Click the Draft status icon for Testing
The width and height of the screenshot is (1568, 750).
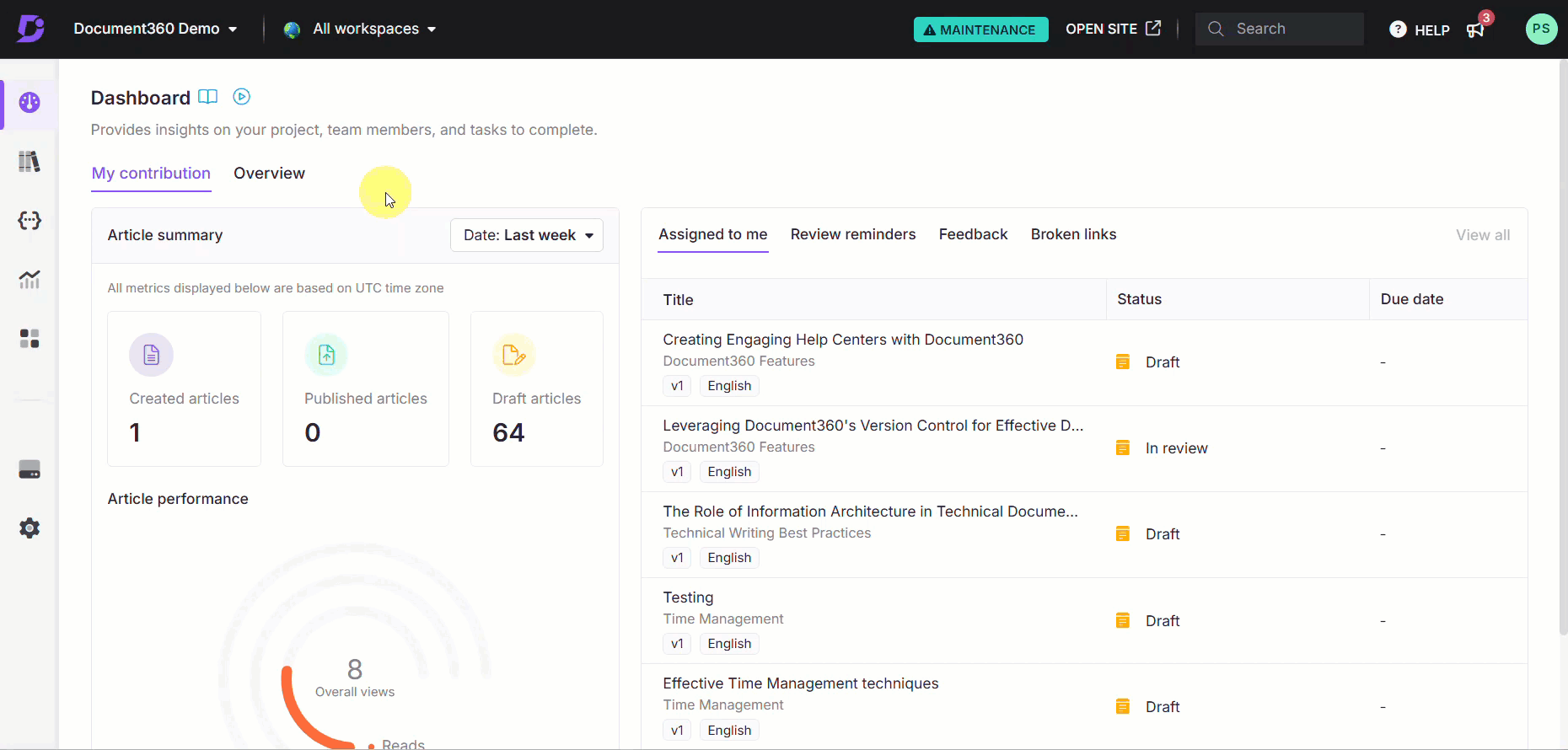pyautogui.click(x=1123, y=621)
